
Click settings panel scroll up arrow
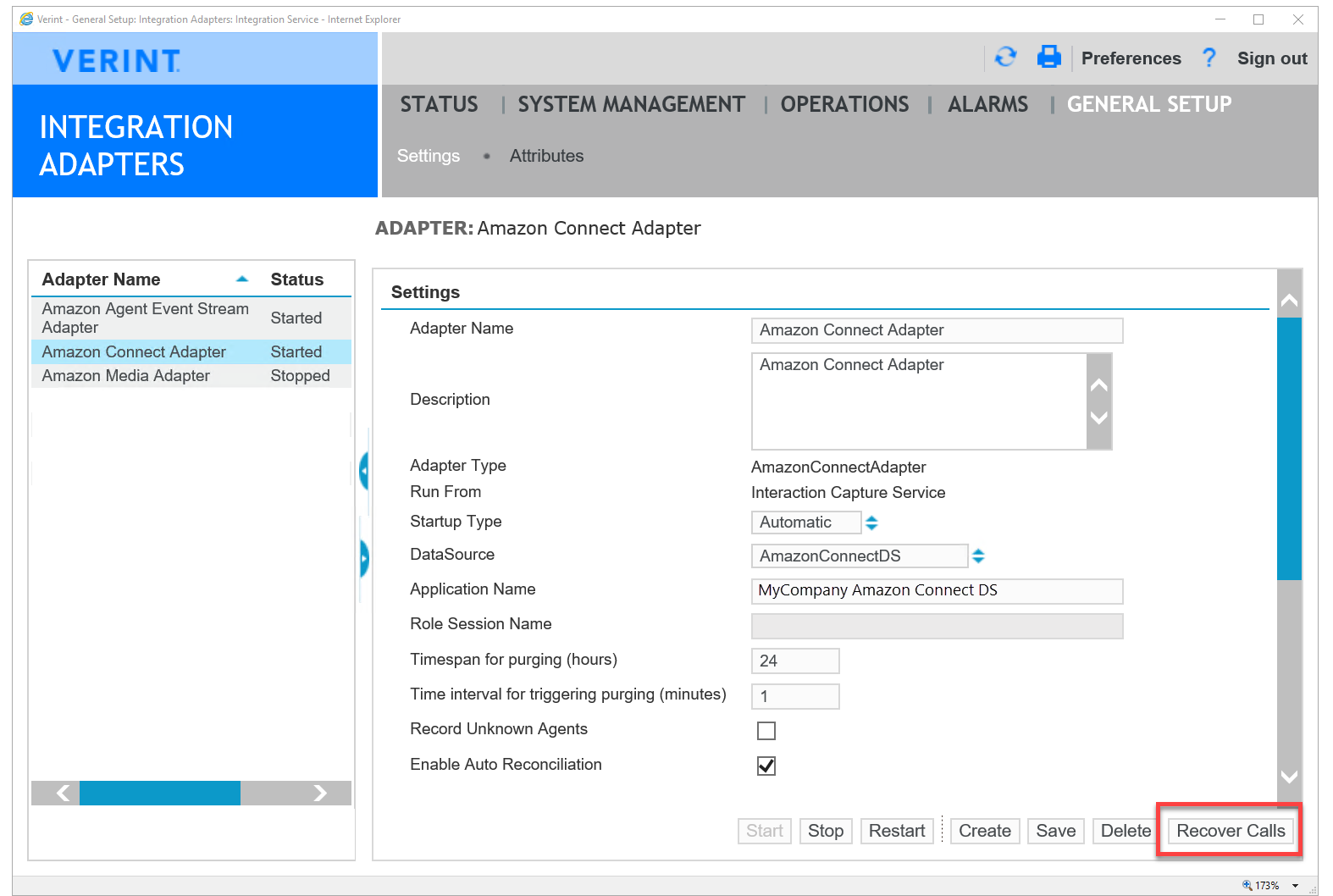[1289, 300]
